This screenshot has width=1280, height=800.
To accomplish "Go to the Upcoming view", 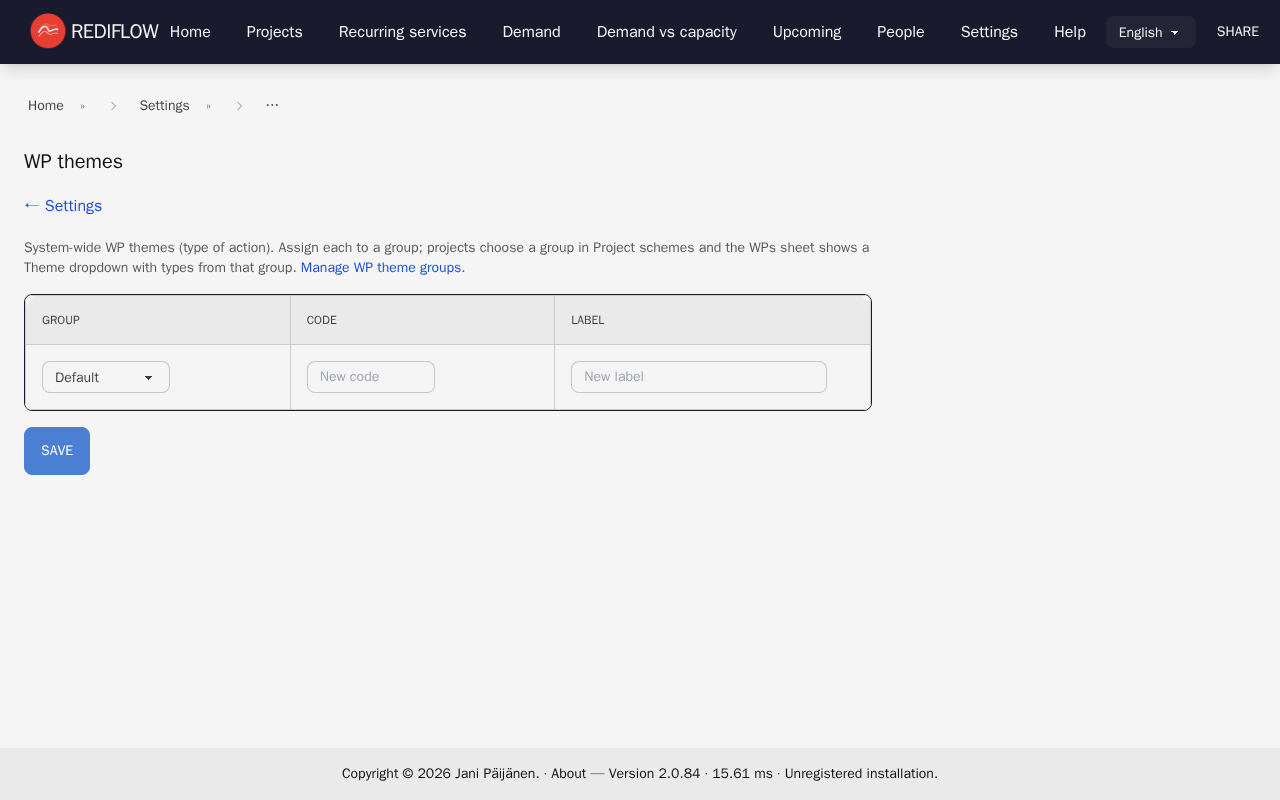I will pyautogui.click(x=806, y=31).
